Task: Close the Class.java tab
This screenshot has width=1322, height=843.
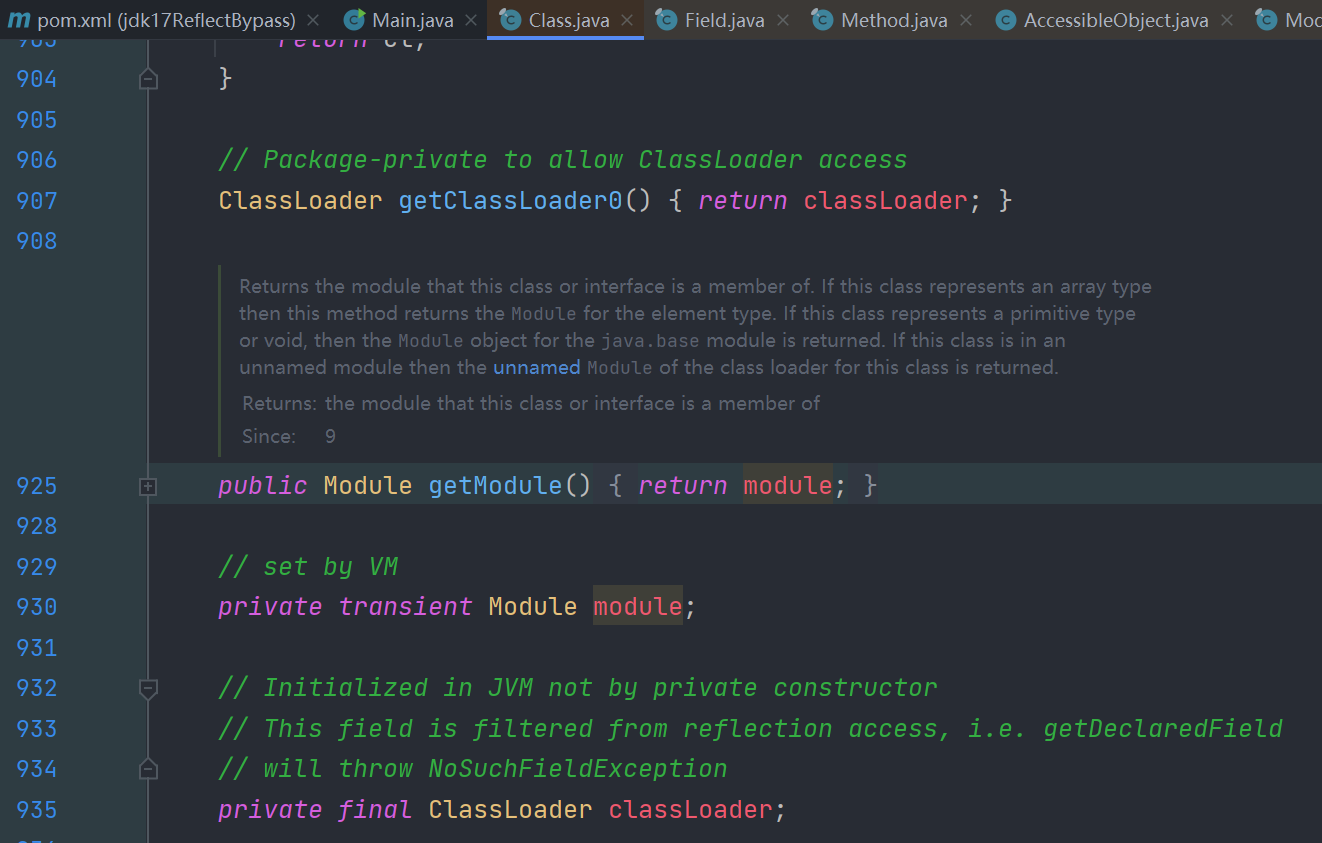Action: click(626, 20)
